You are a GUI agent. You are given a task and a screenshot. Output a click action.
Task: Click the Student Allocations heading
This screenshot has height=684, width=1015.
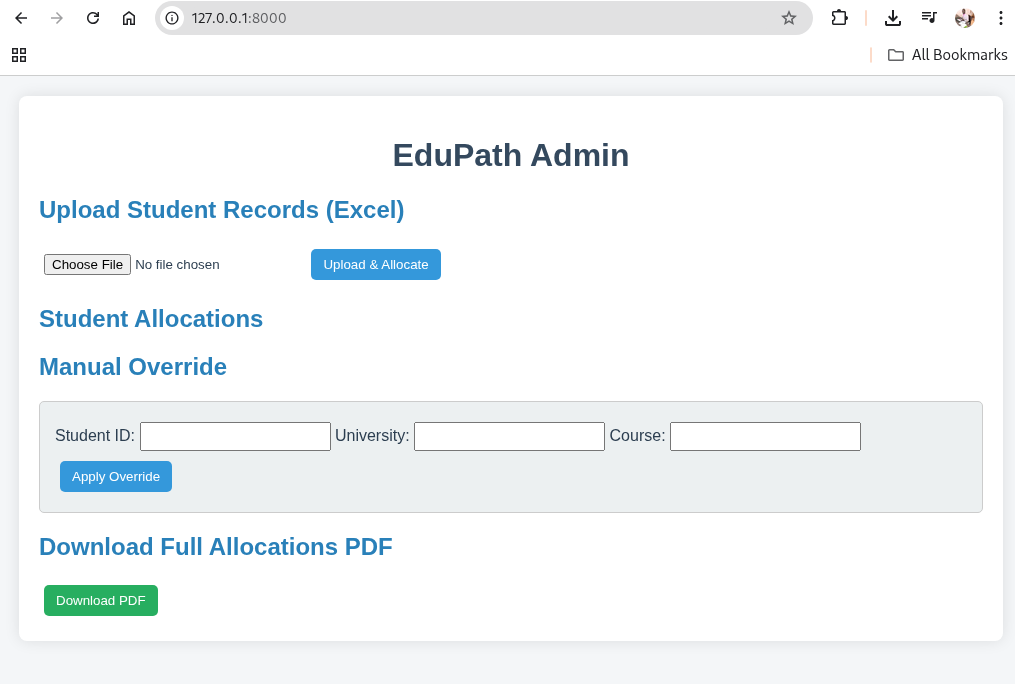(151, 318)
